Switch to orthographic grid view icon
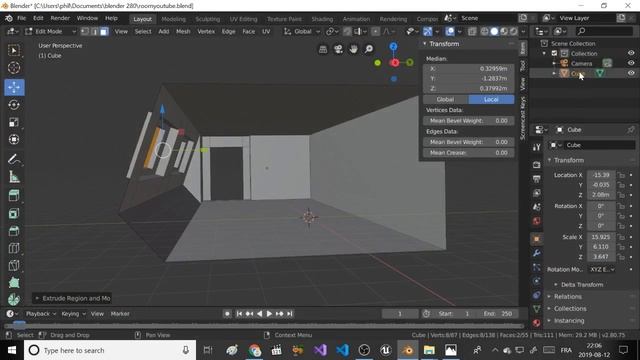 323,49
